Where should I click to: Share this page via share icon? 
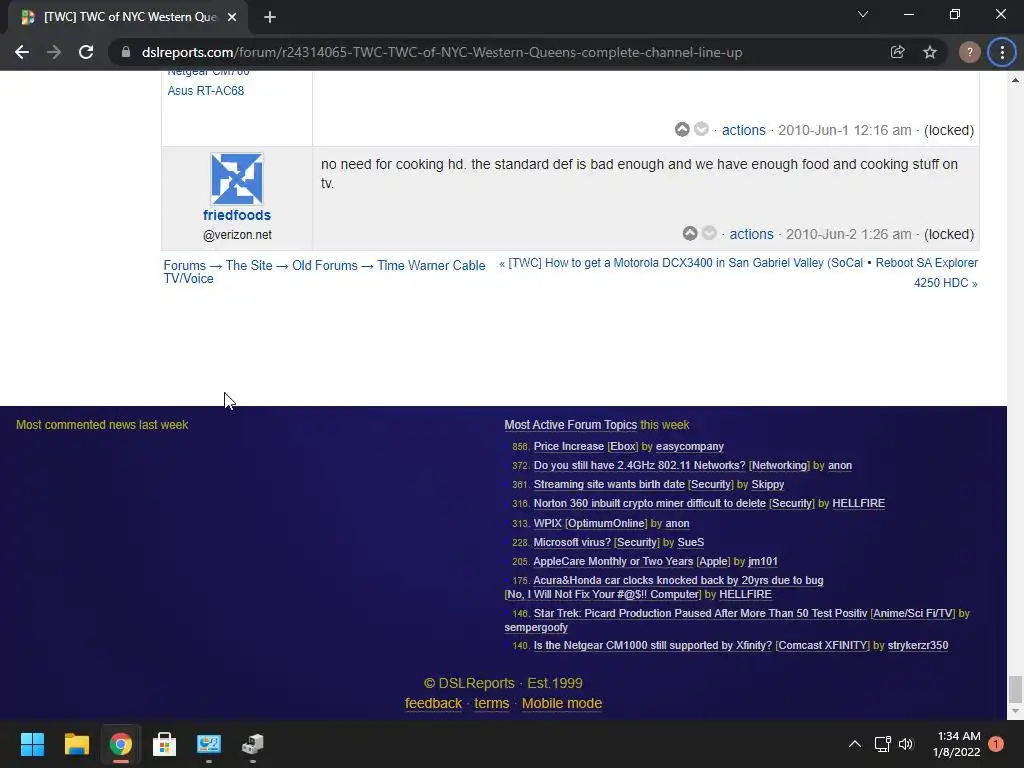point(898,52)
